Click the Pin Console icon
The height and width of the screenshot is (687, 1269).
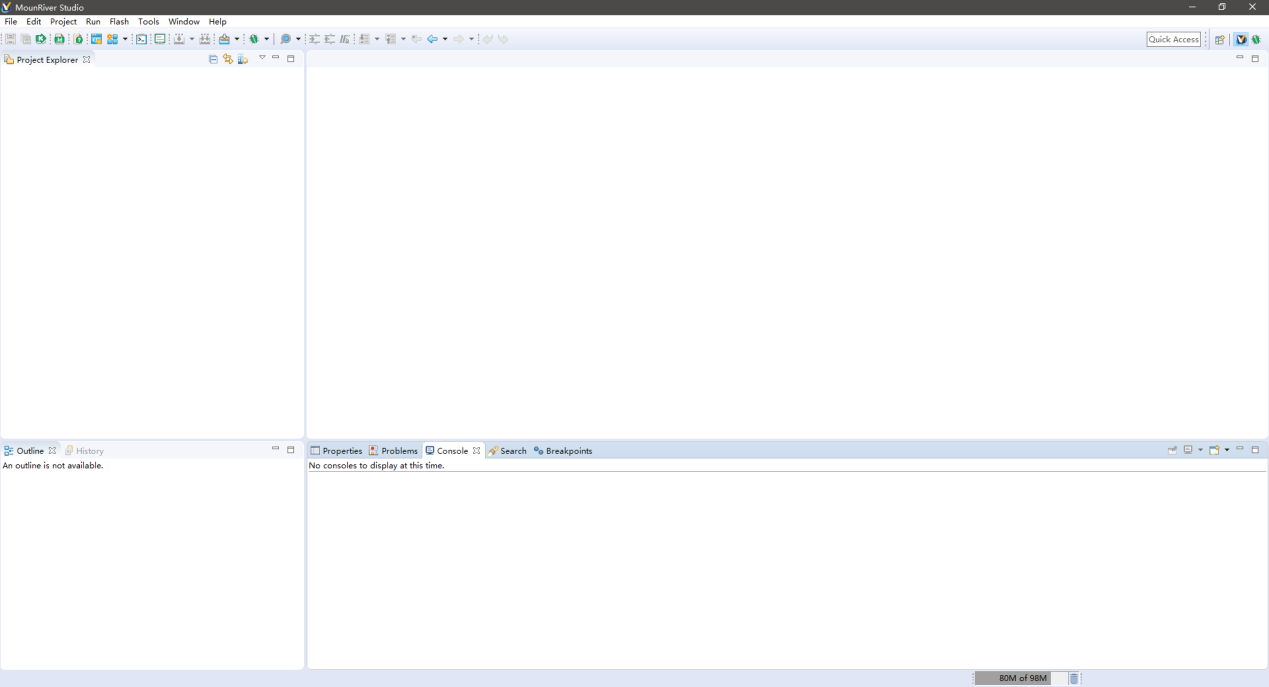(1173, 450)
